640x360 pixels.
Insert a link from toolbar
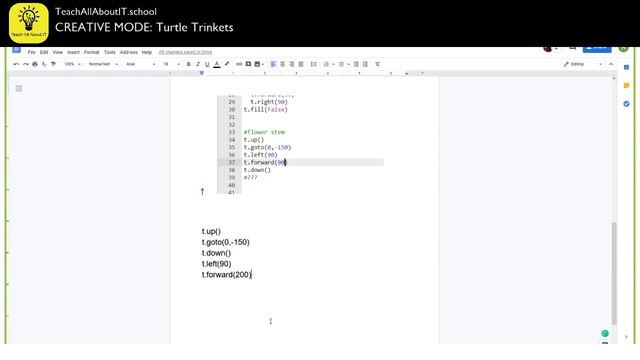click(239, 64)
